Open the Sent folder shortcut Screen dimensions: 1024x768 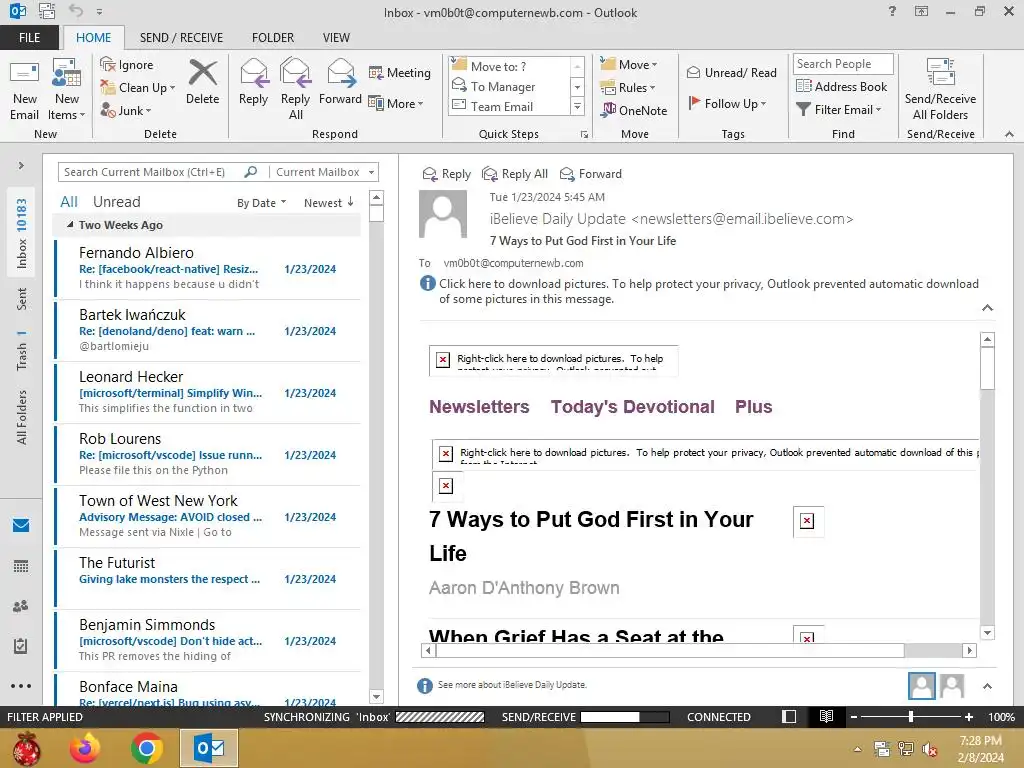coord(21,298)
